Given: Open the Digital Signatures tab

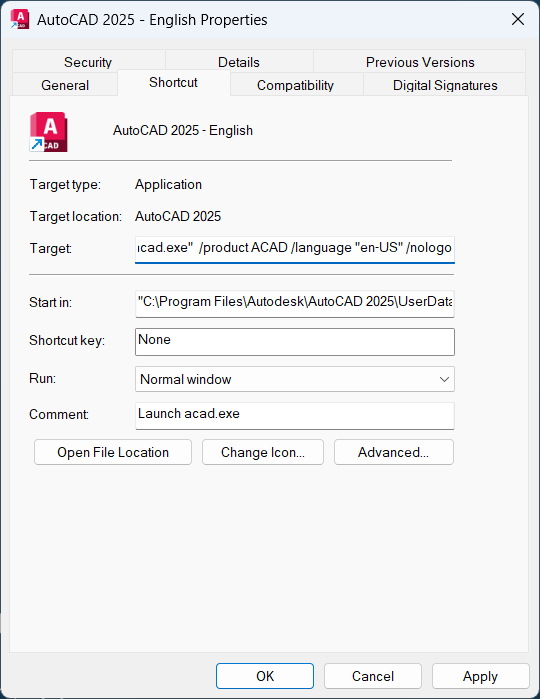Looking at the screenshot, I should click(x=445, y=85).
